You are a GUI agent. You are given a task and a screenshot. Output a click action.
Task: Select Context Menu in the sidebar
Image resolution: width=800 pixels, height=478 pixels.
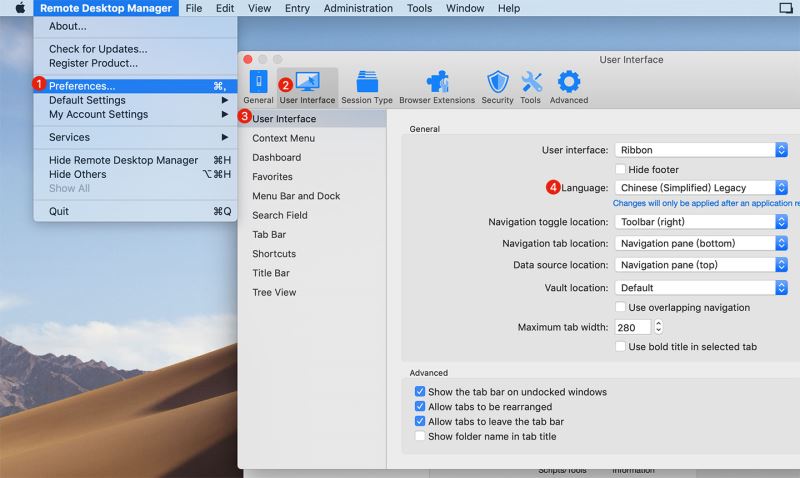point(312,138)
